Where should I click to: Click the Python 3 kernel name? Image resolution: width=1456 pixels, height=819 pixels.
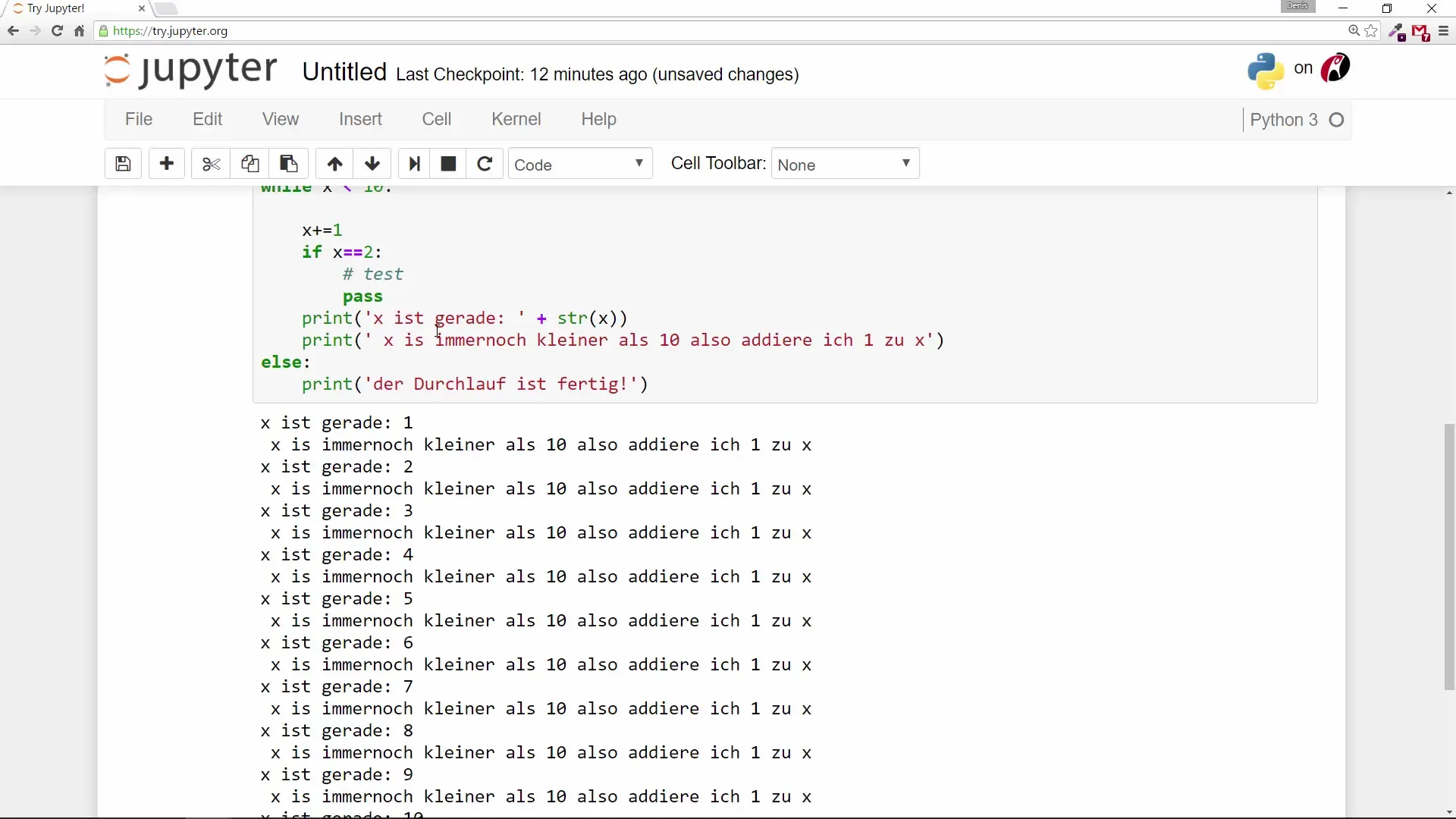[1283, 120]
